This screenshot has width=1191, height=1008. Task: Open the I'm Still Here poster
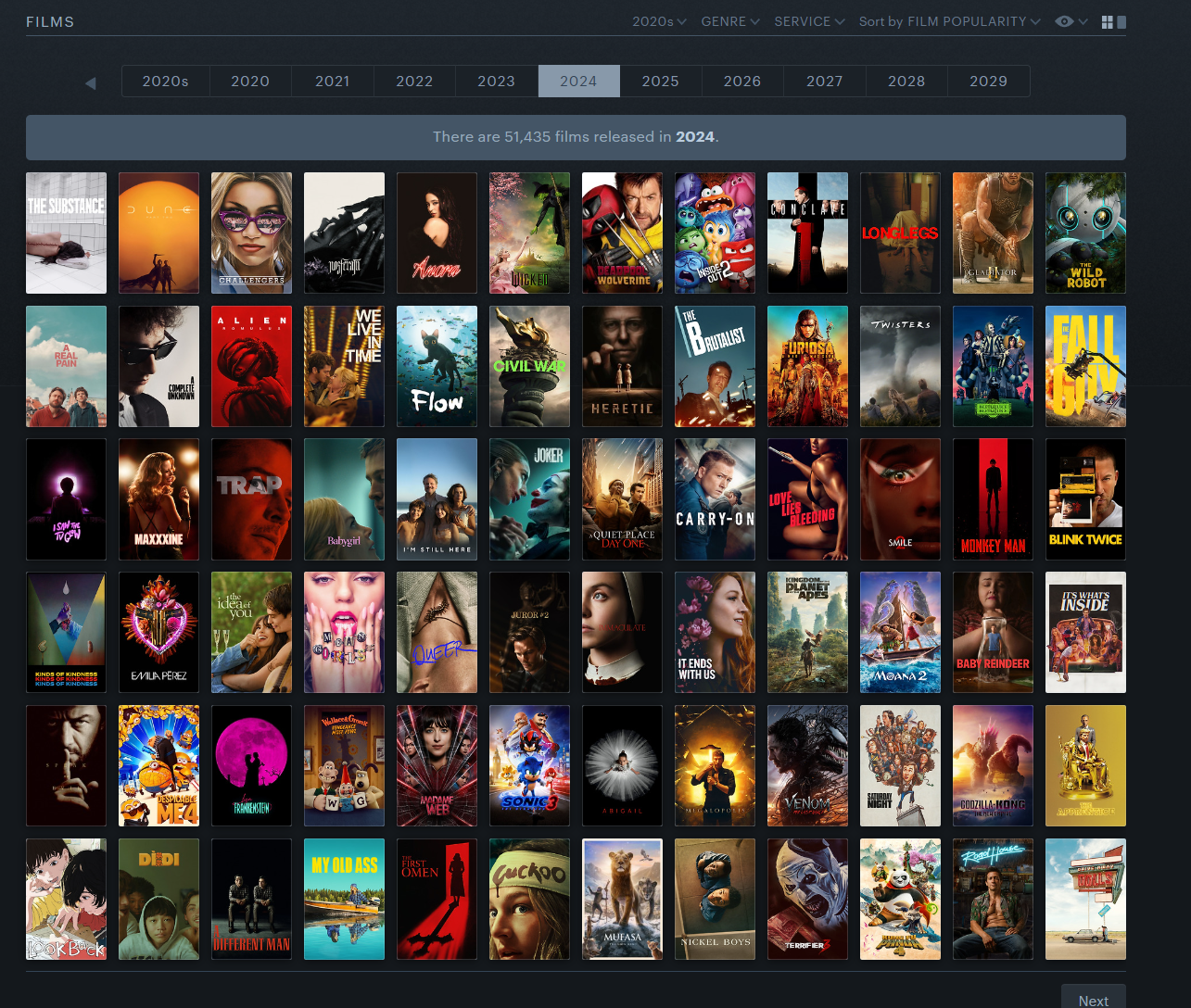pos(437,499)
